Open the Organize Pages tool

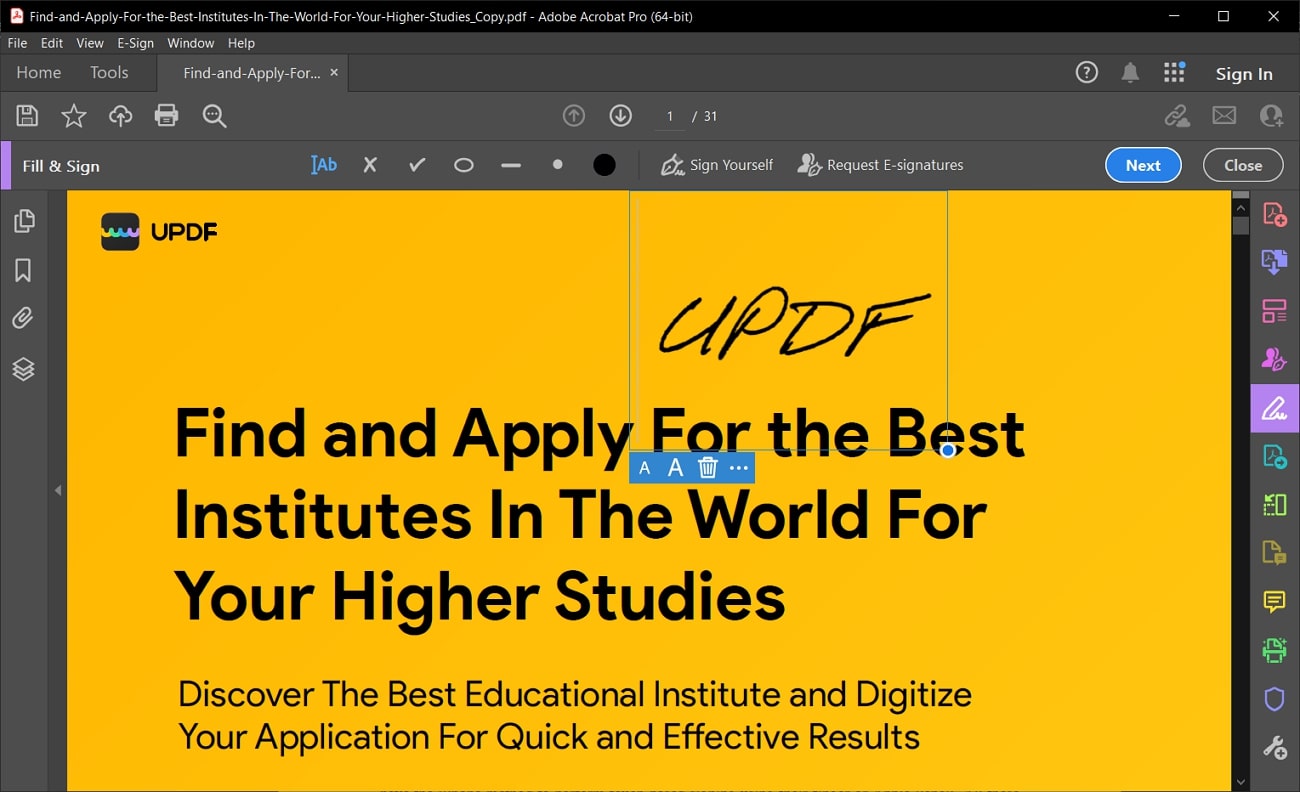pos(1274,310)
